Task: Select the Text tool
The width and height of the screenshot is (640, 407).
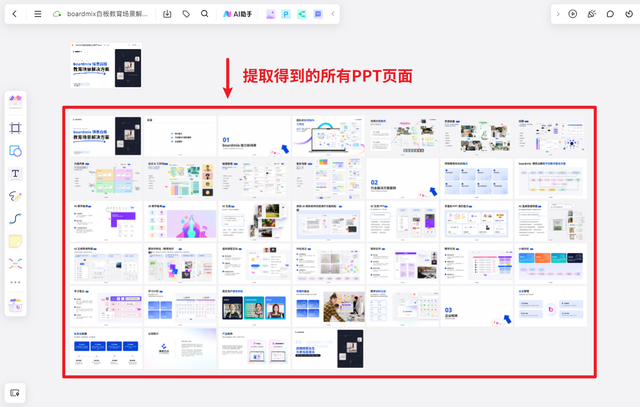Action: point(16,173)
